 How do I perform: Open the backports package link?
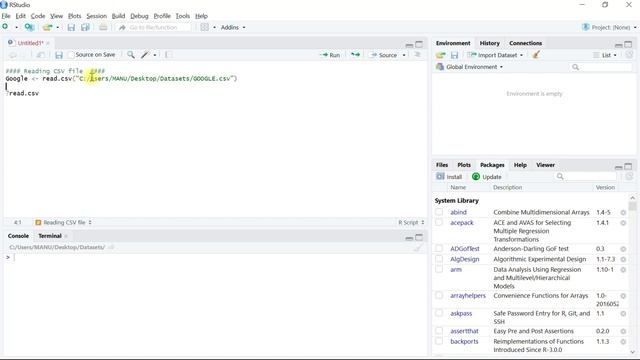pos(464,342)
